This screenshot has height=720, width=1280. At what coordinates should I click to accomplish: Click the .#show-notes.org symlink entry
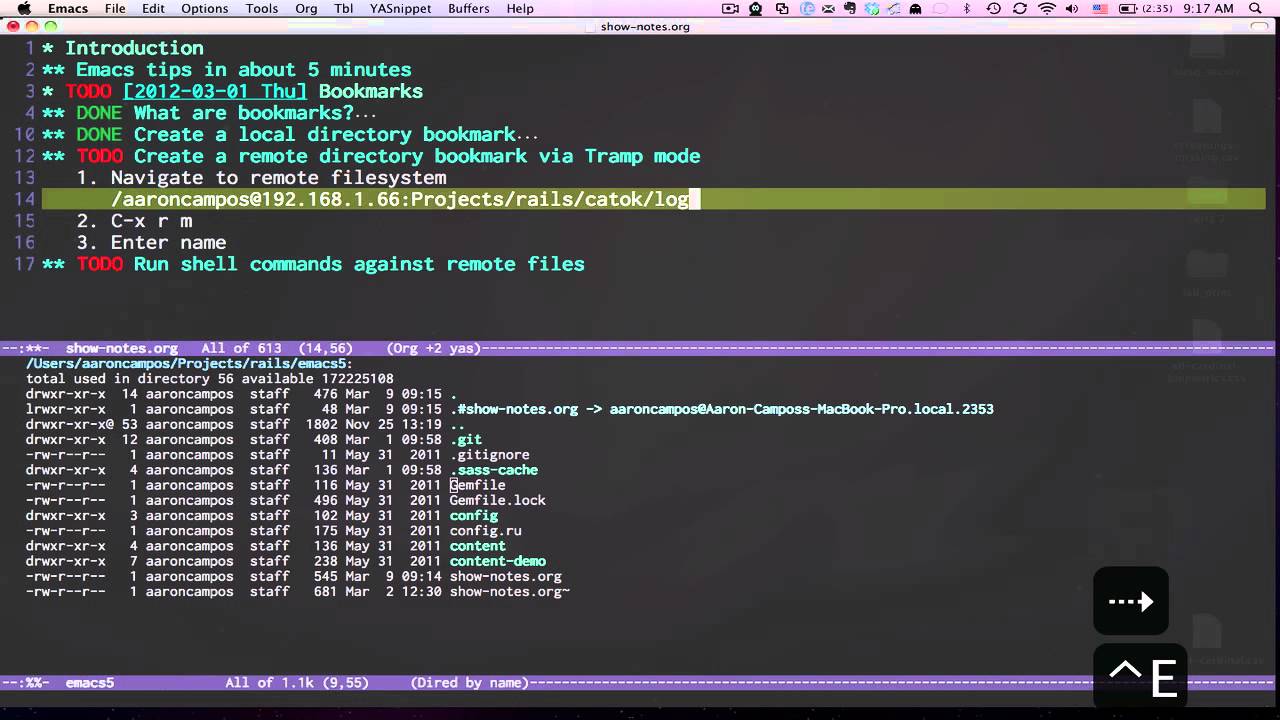coord(514,409)
